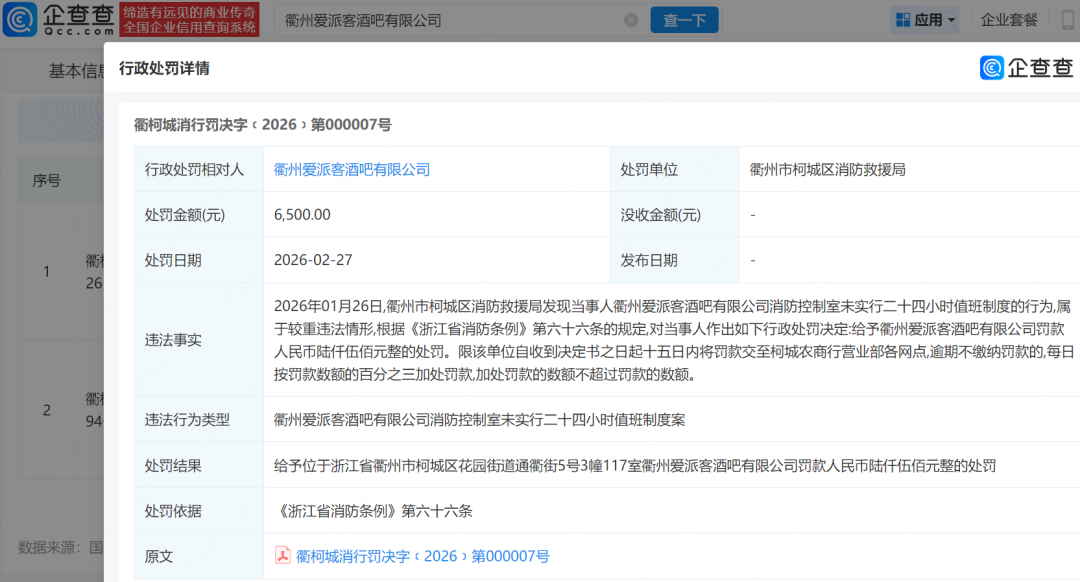This screenshot has height=582, width=1080.
Task: Click the 查一下 search button
Action: point(684,20)
